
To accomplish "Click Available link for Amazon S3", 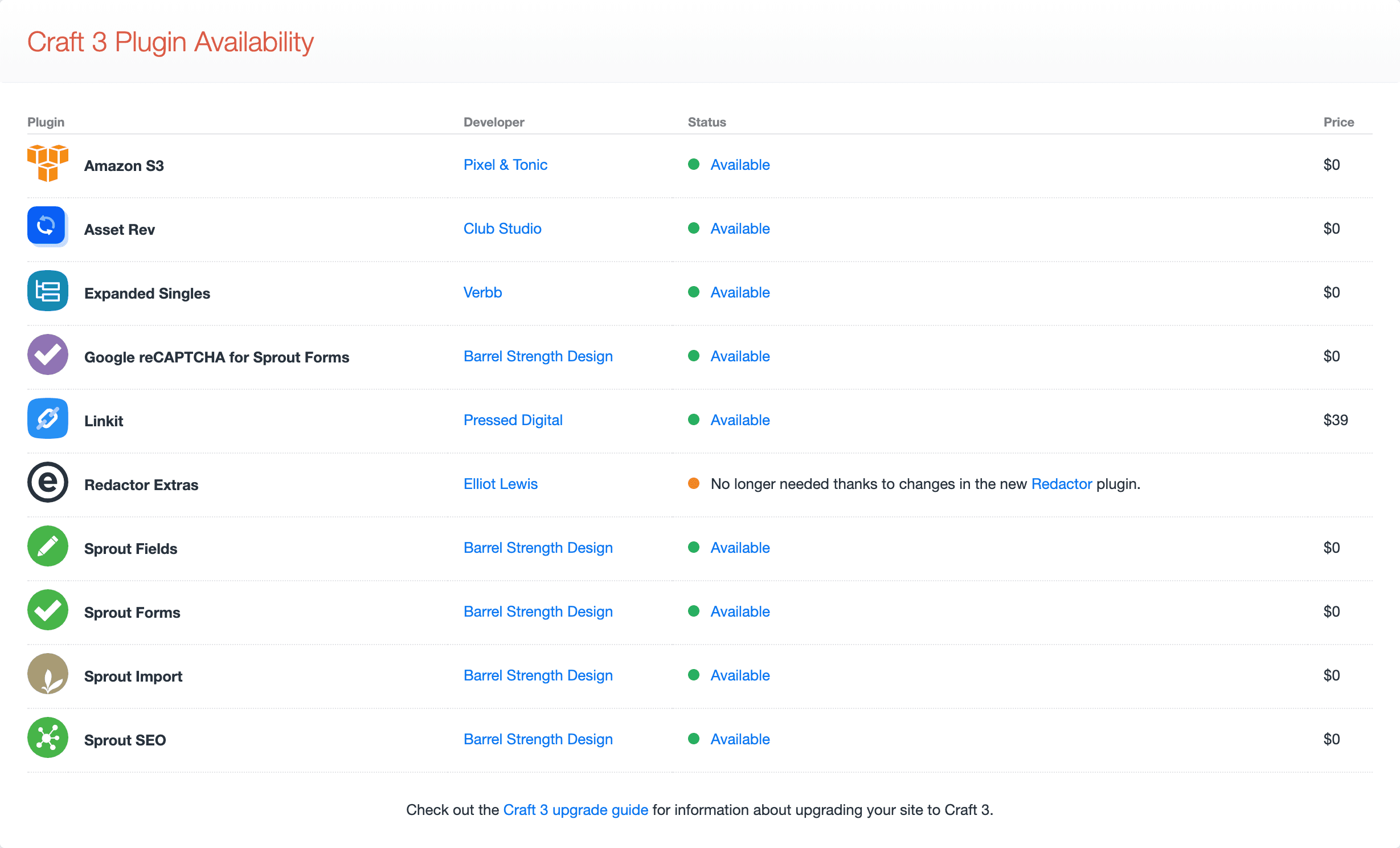I will click(740, 165).
